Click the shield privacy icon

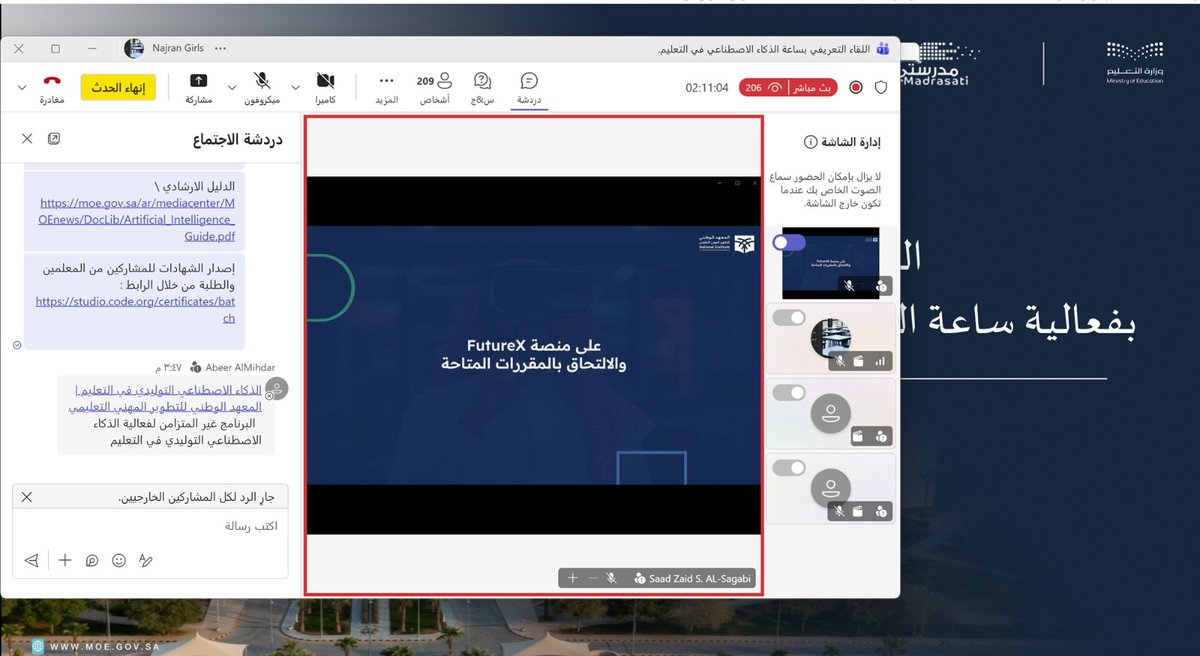click(881, 88)
